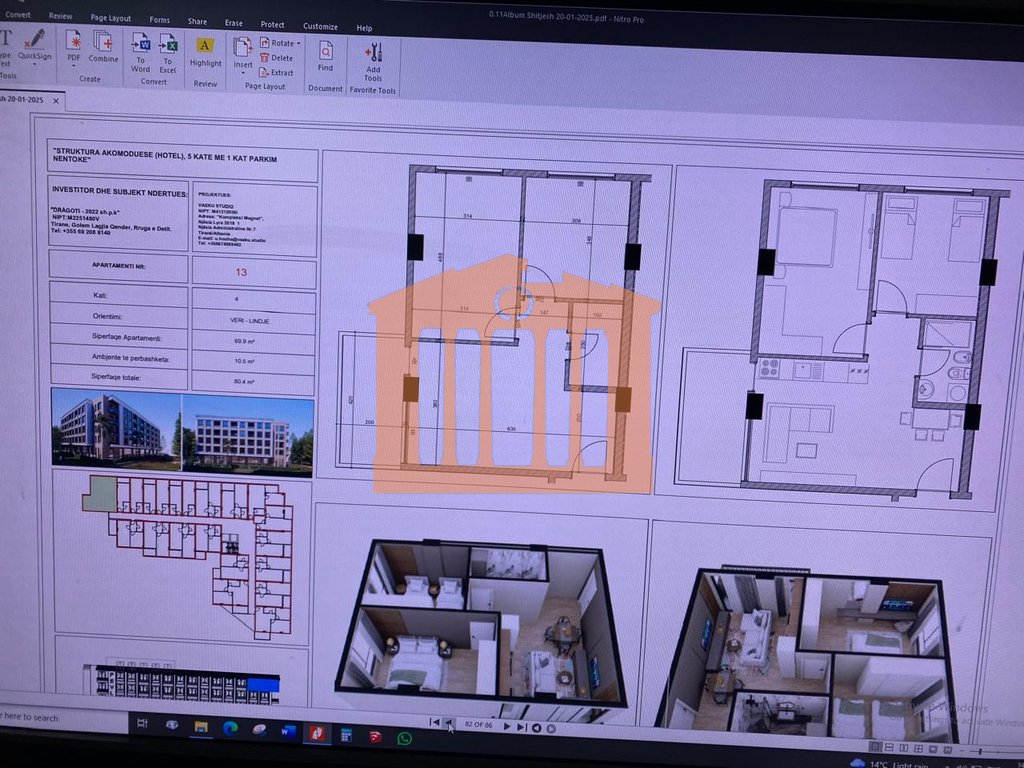Open the Protect ribbon tab
This screenshot has height=768, width=1024.
(x=272, y=24)
